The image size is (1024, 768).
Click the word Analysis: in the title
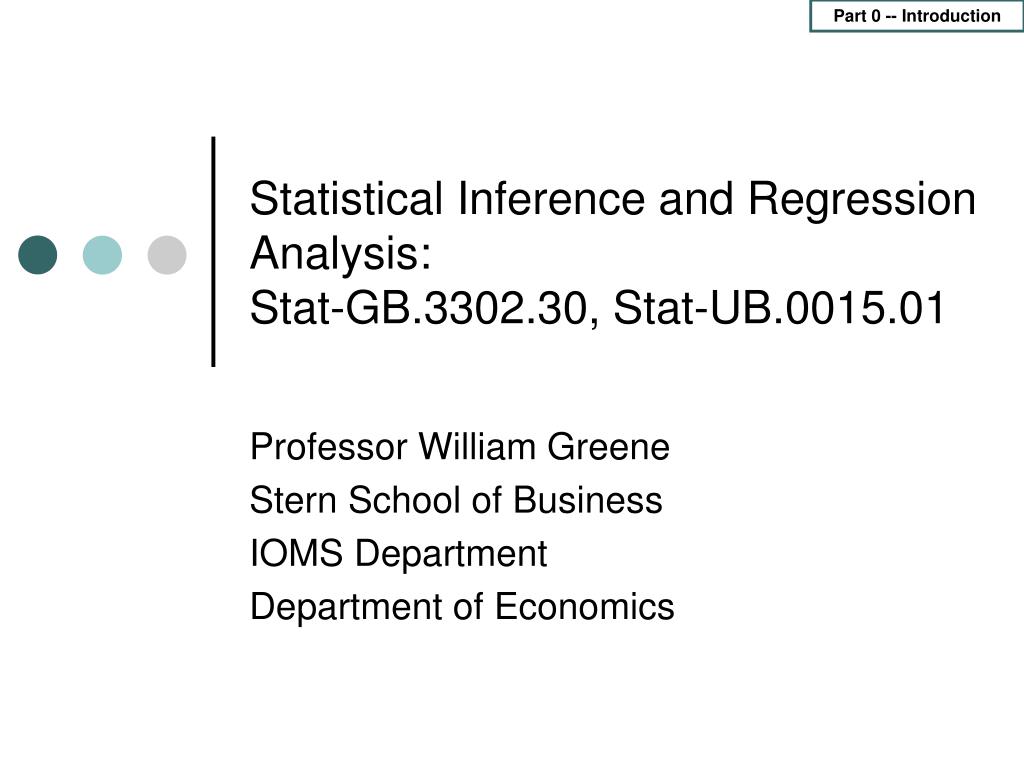tap(340, 253)
